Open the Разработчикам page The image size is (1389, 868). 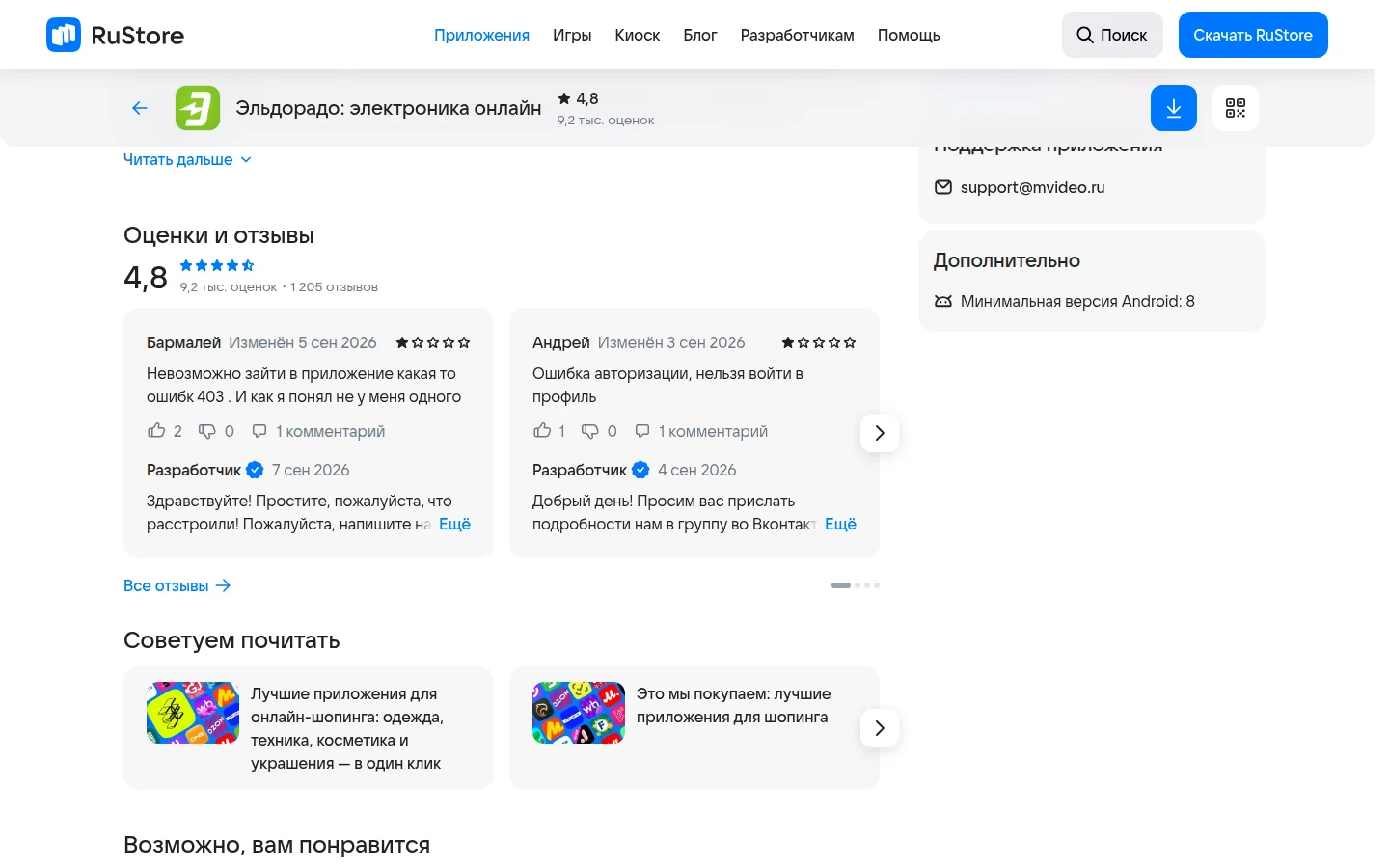tap(798, 35)
